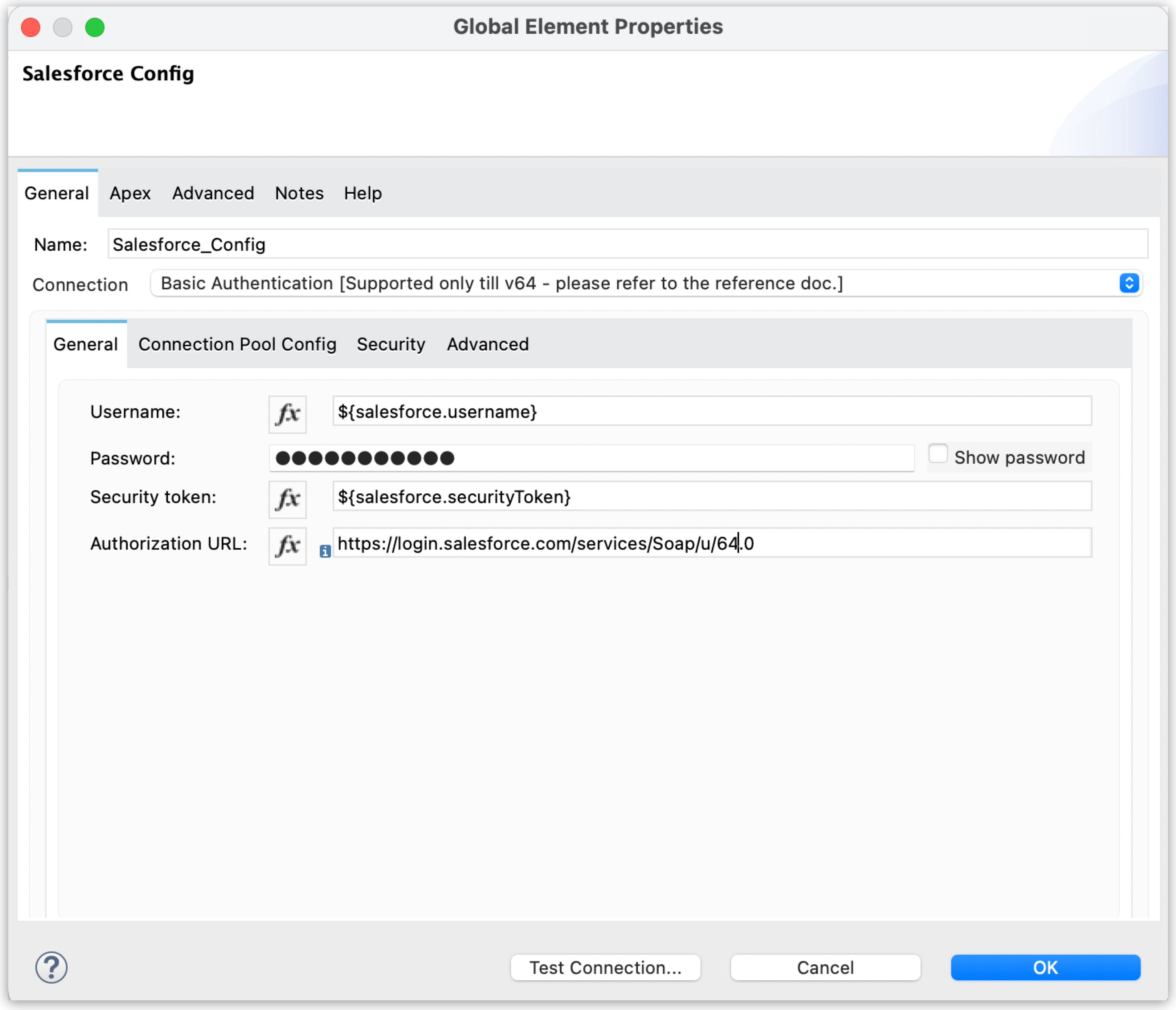Click into the Name field
This screenshot has width=1176, height=1010.
[628, 244]
